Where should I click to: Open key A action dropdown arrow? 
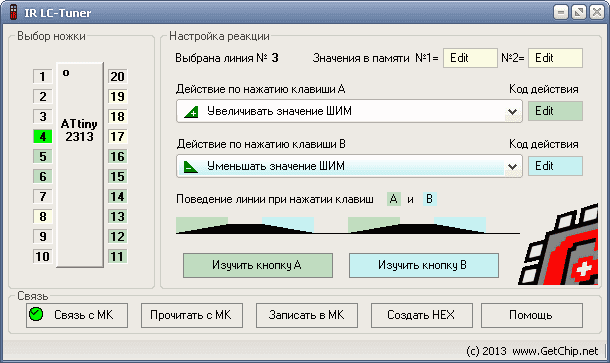pos(512,112)
